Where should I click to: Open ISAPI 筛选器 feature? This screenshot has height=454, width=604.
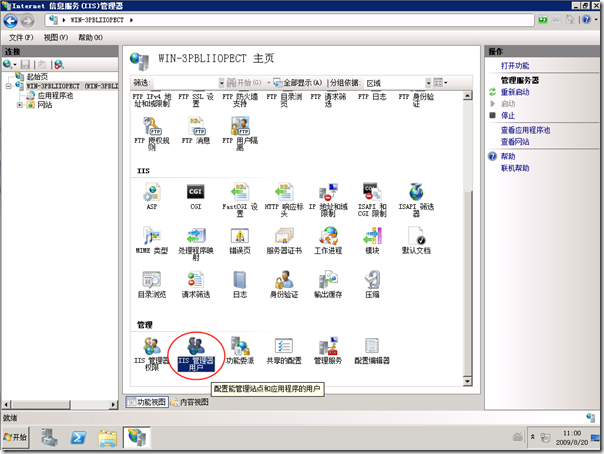point(416,199)
